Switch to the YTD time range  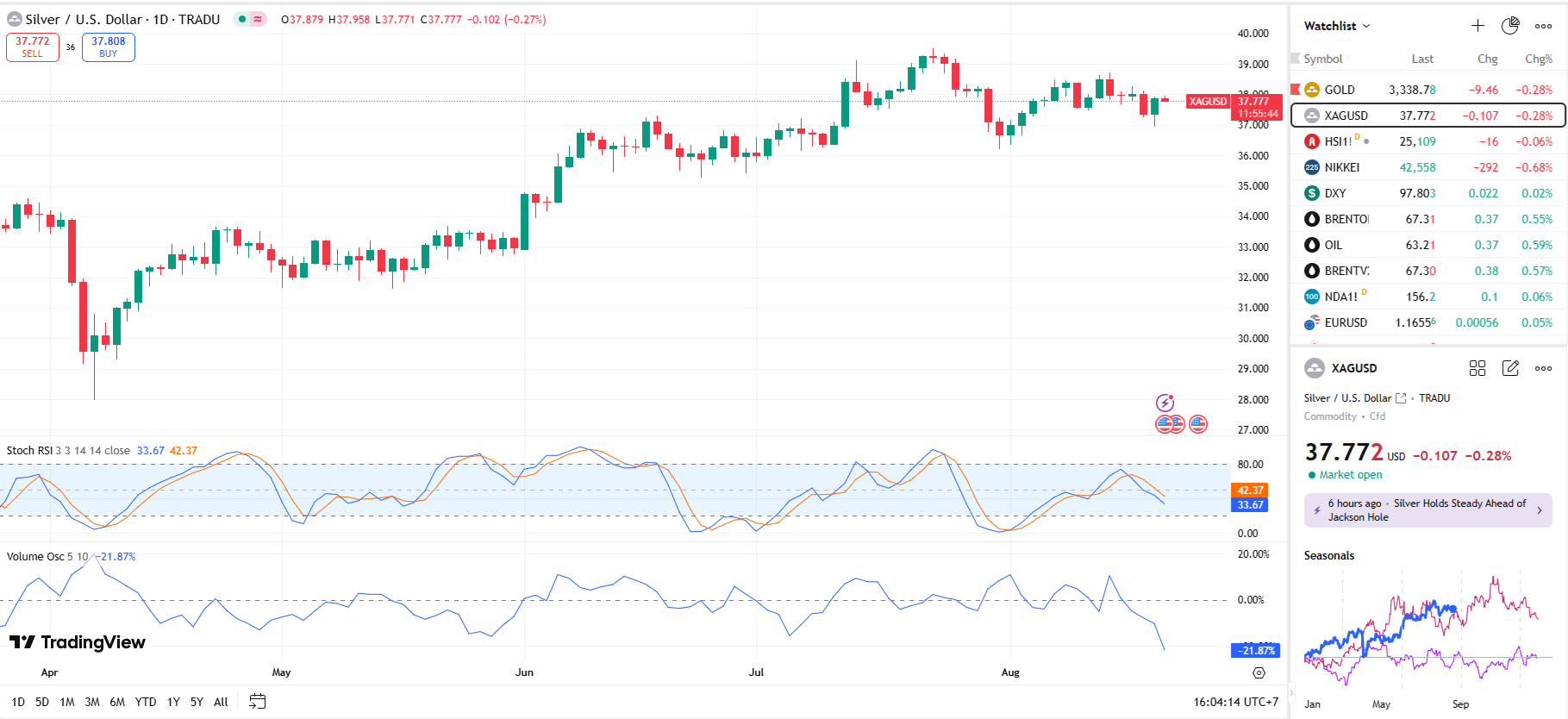coord(146,702)
